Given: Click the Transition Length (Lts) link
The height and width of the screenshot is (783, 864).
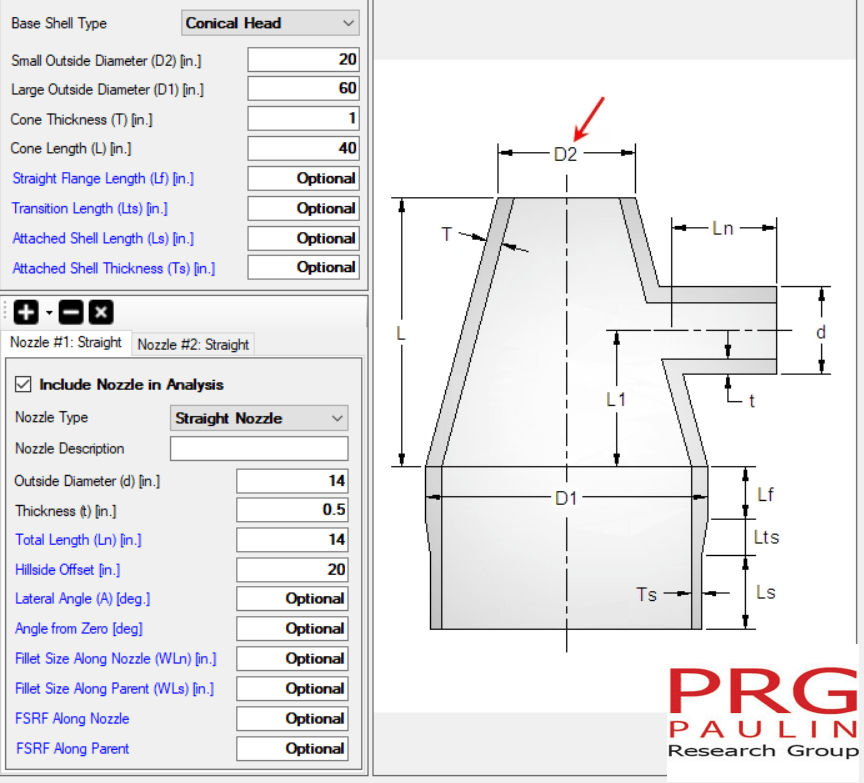Looking at the screenshot, I should click(91, 208).
